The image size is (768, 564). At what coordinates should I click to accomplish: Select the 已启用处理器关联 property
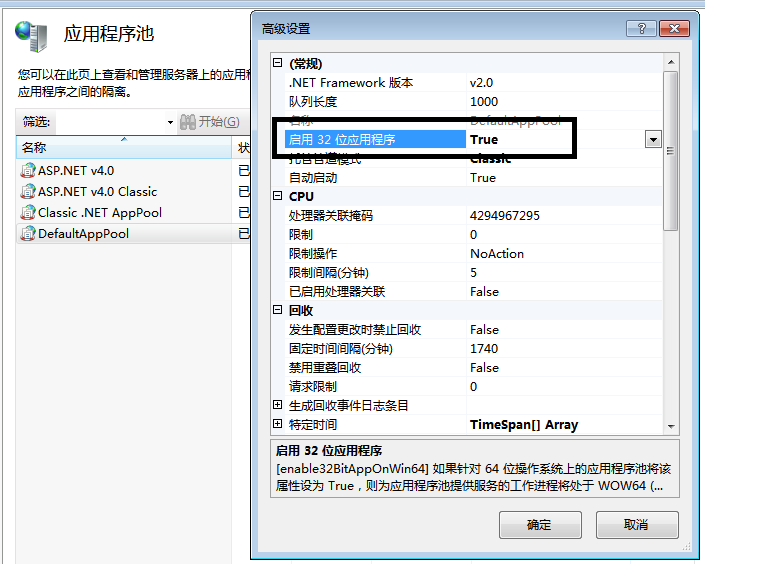pos(337,292)
